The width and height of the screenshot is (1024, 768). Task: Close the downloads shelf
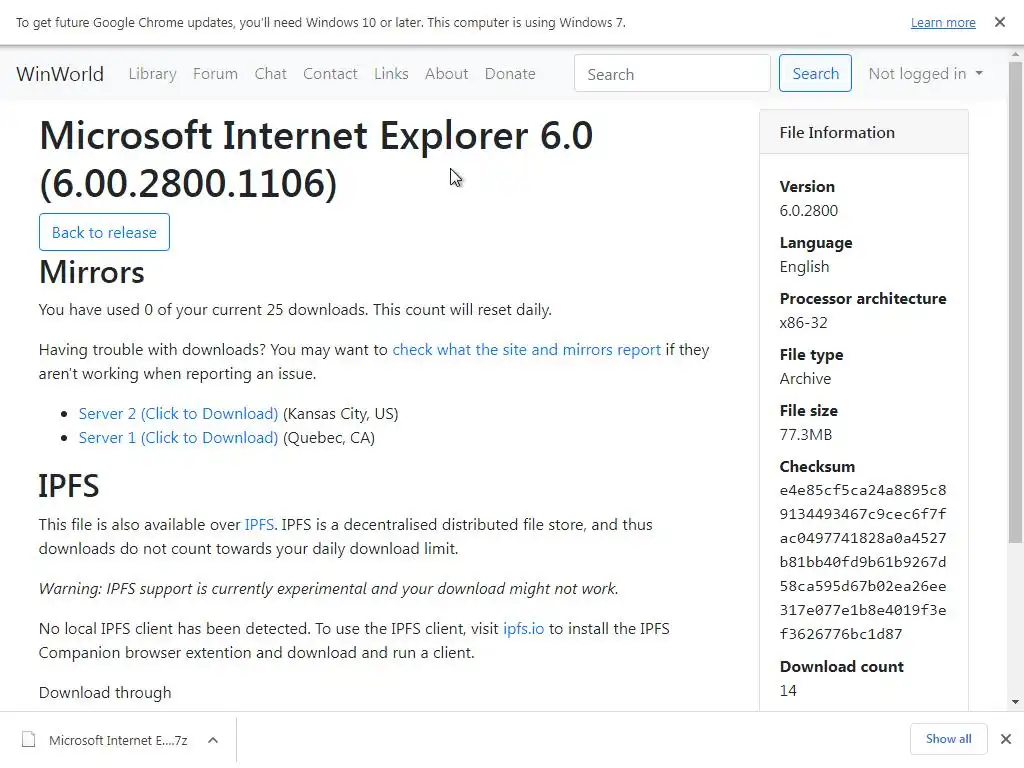[x=1006, y=739]
